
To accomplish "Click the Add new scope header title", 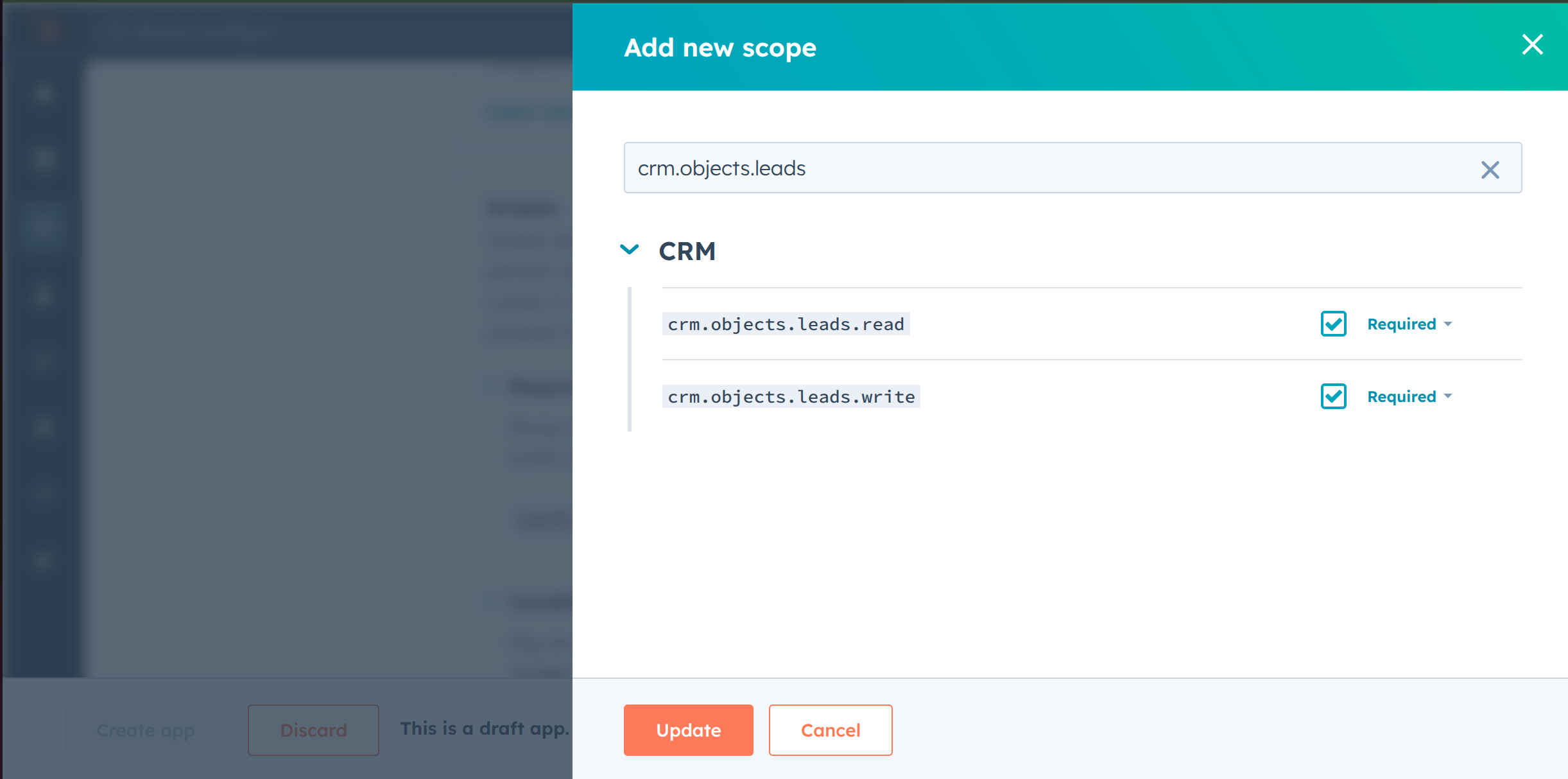I will tap(720, 48).
